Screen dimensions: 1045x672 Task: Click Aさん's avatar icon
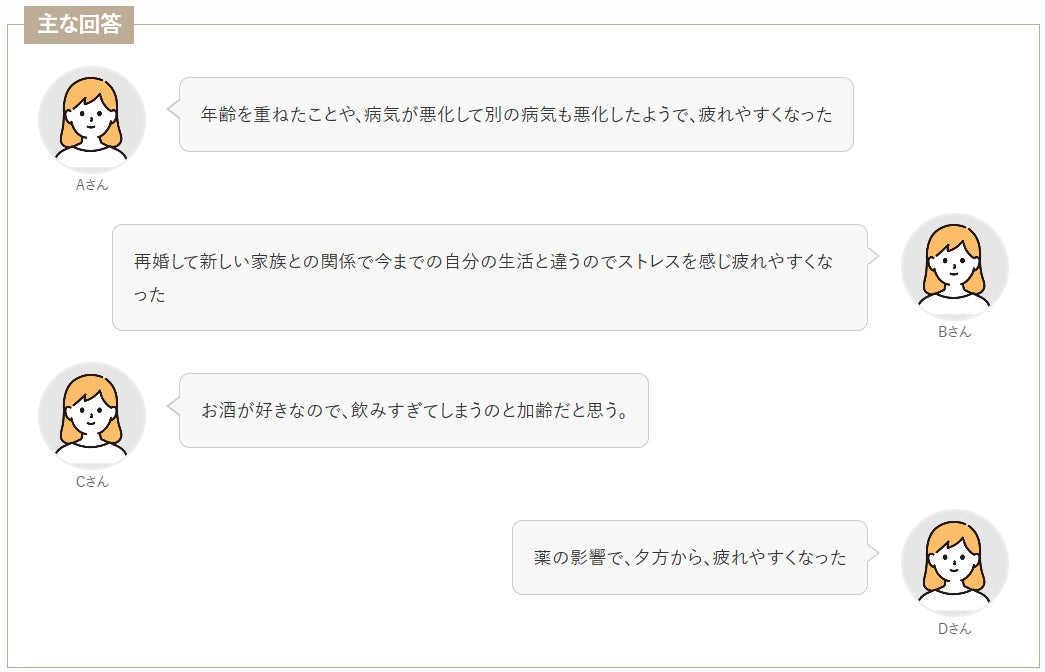[92, 119]
